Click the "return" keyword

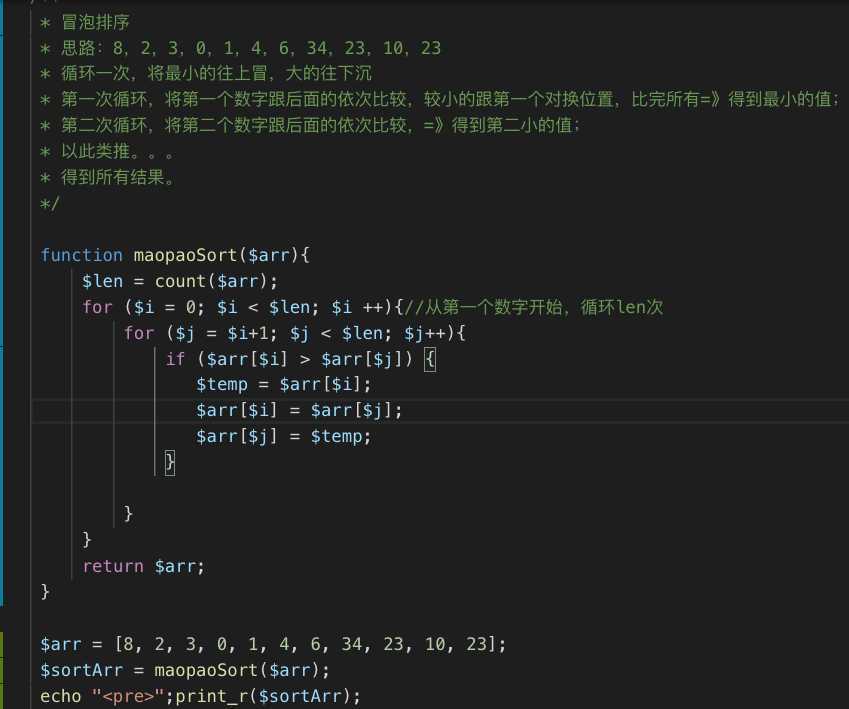(x=113, y=566)
